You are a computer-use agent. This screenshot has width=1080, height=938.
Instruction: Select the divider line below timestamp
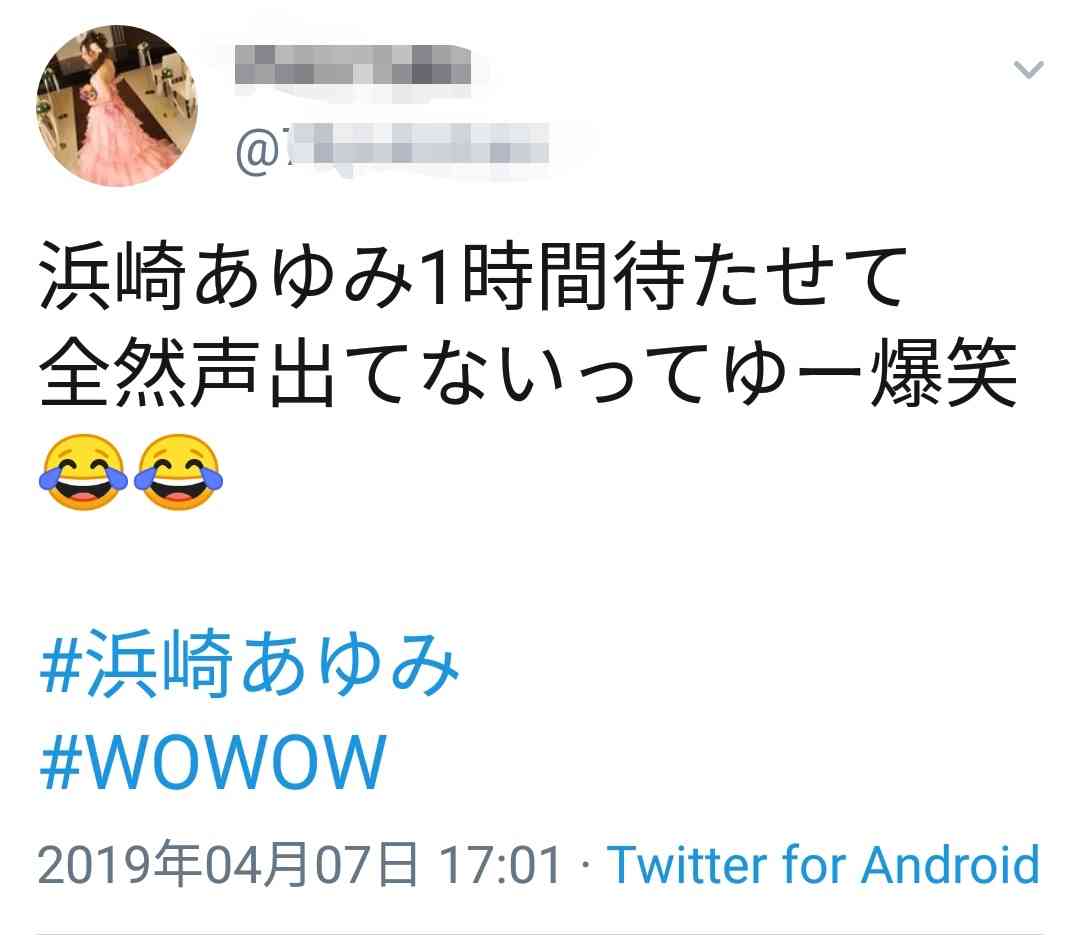point(540,935)
